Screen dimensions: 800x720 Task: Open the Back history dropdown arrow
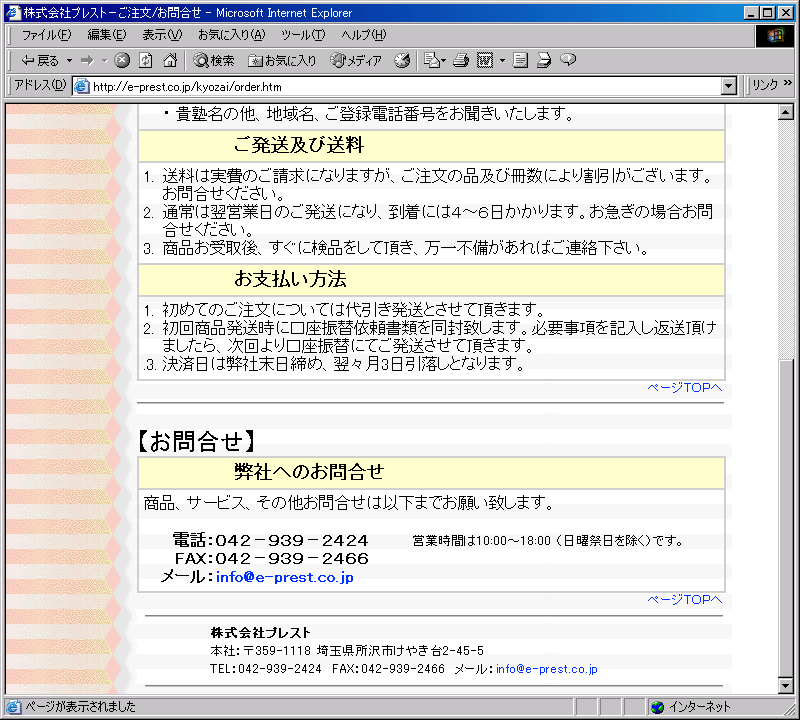69,61
